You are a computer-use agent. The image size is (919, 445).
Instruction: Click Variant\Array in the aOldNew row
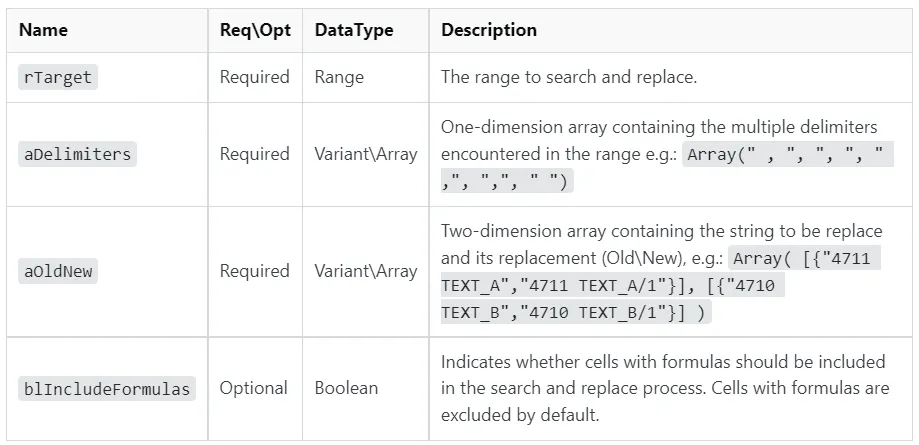pyautogui.click(x=365, y=271)
